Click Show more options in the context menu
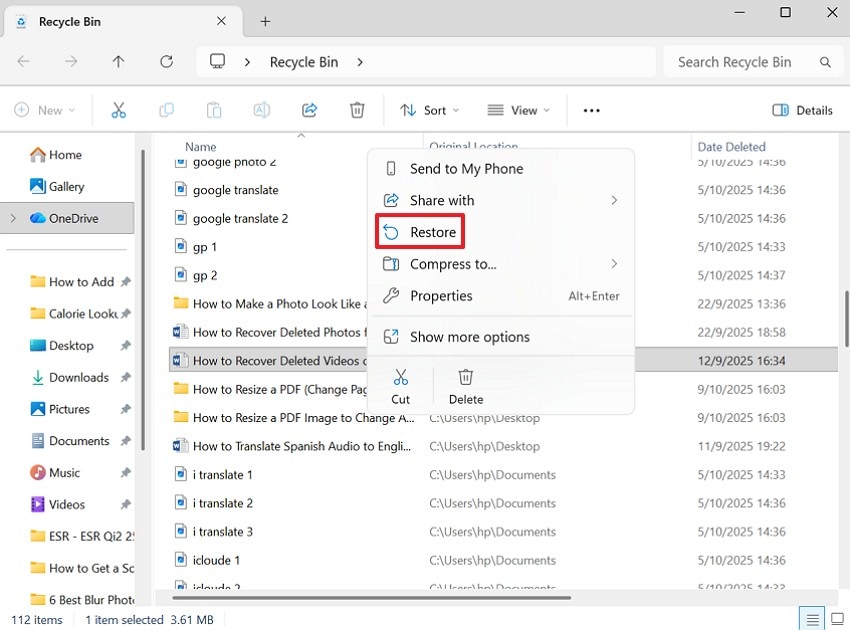 coord(470,337)
